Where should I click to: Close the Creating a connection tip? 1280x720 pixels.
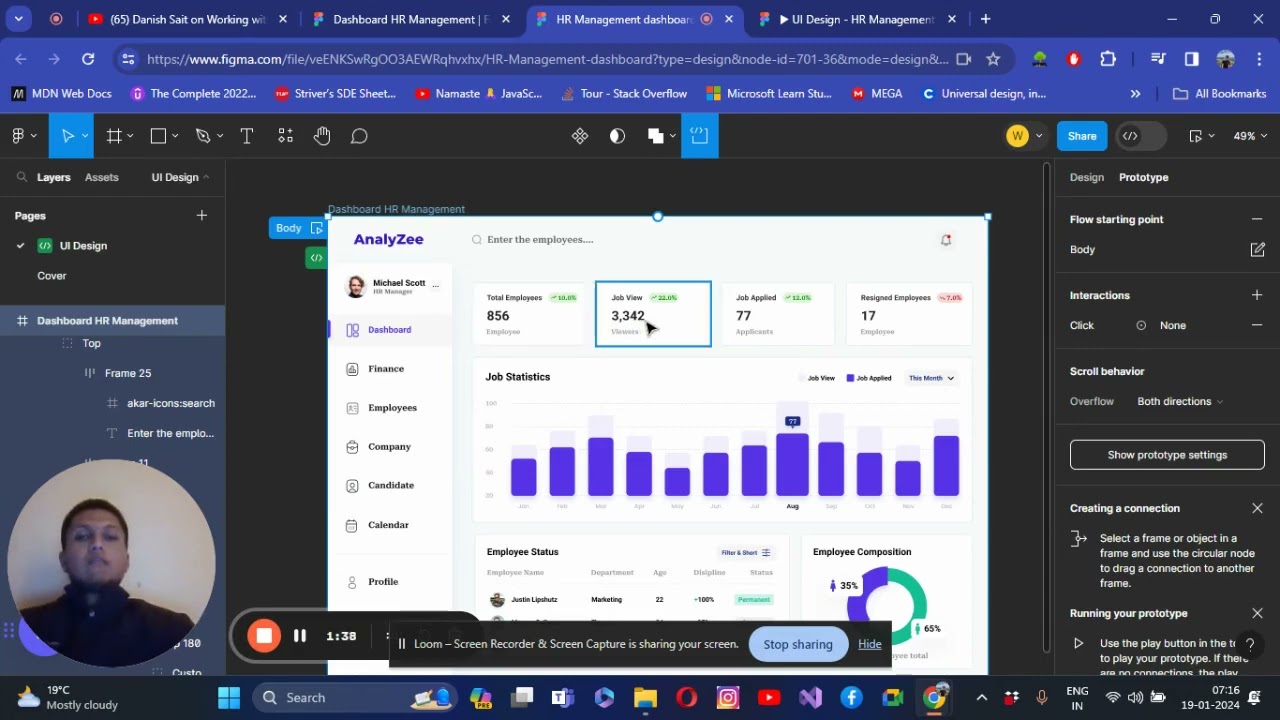1257,508
